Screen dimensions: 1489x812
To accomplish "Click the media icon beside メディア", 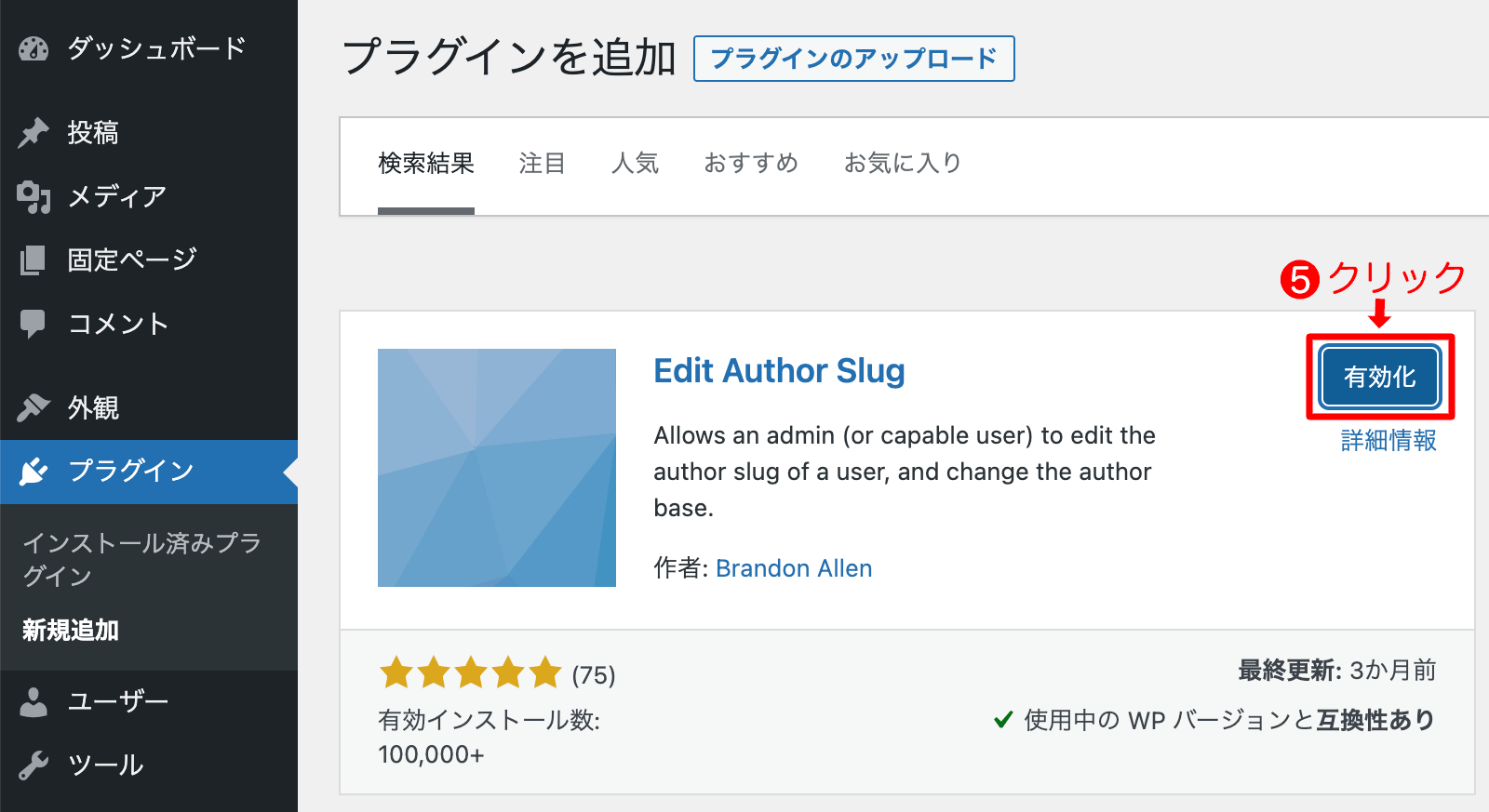I will pos(34,196).
